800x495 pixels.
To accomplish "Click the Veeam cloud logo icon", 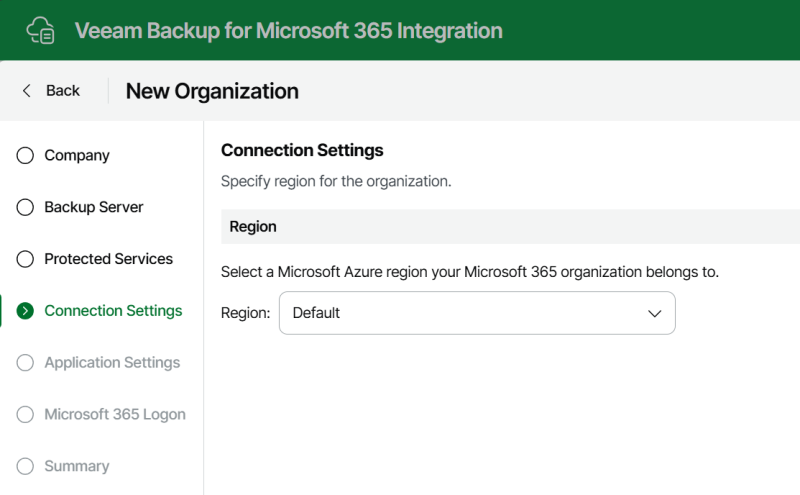I will (40, 30).
